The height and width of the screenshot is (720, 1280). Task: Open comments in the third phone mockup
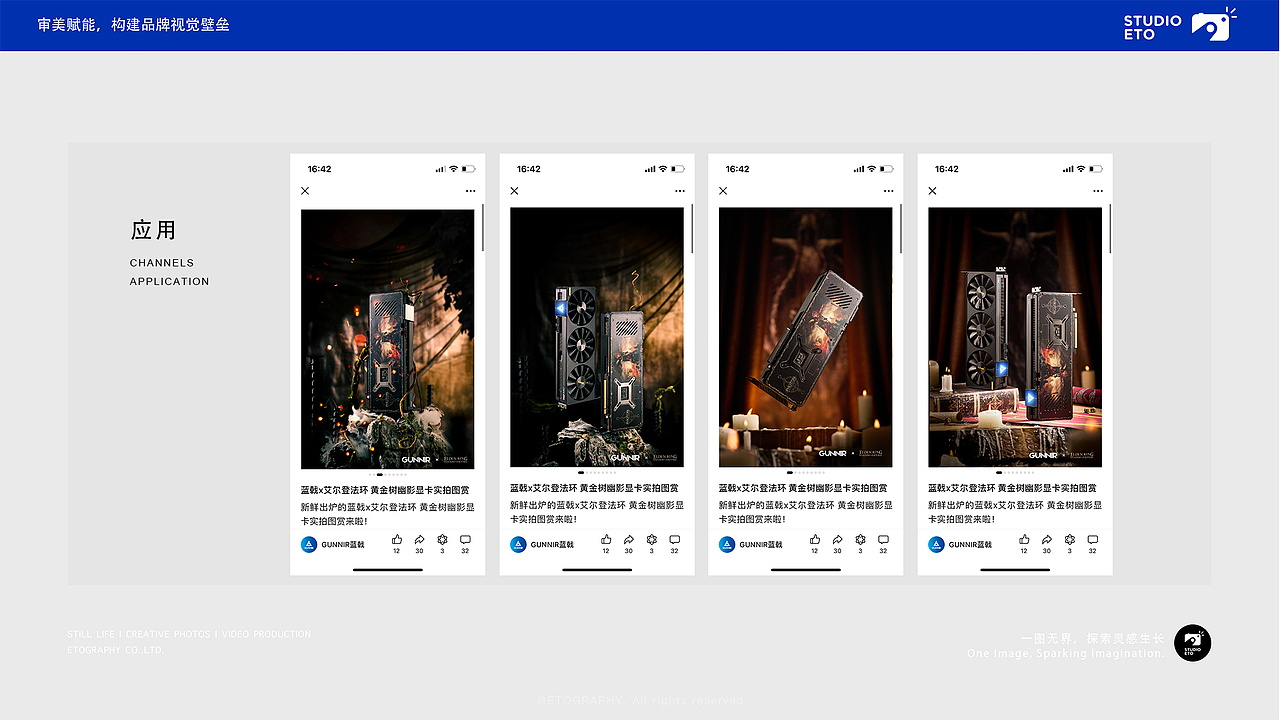(x=883, y=539)
